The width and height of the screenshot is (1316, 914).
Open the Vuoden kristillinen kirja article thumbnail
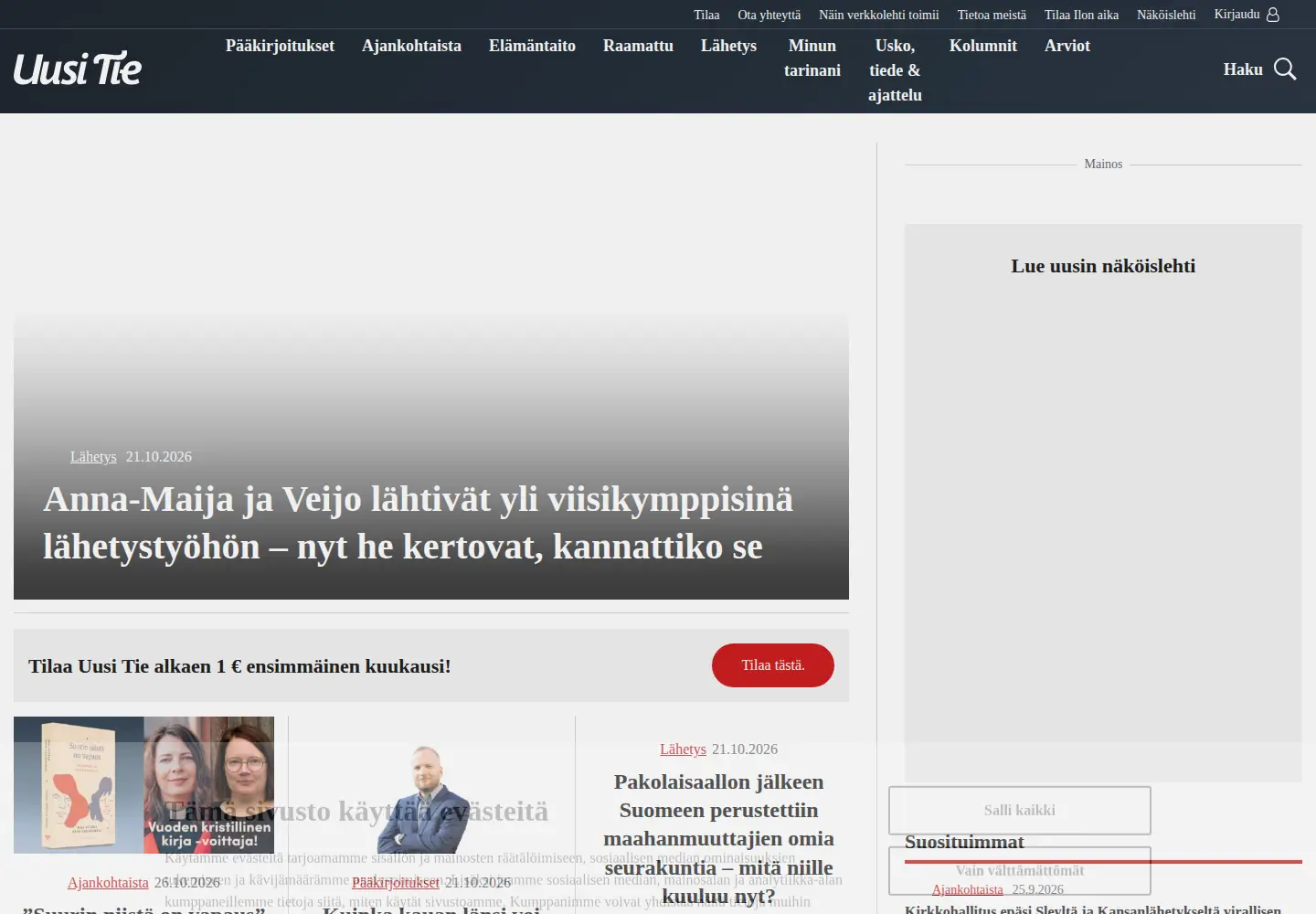(143, 785)
